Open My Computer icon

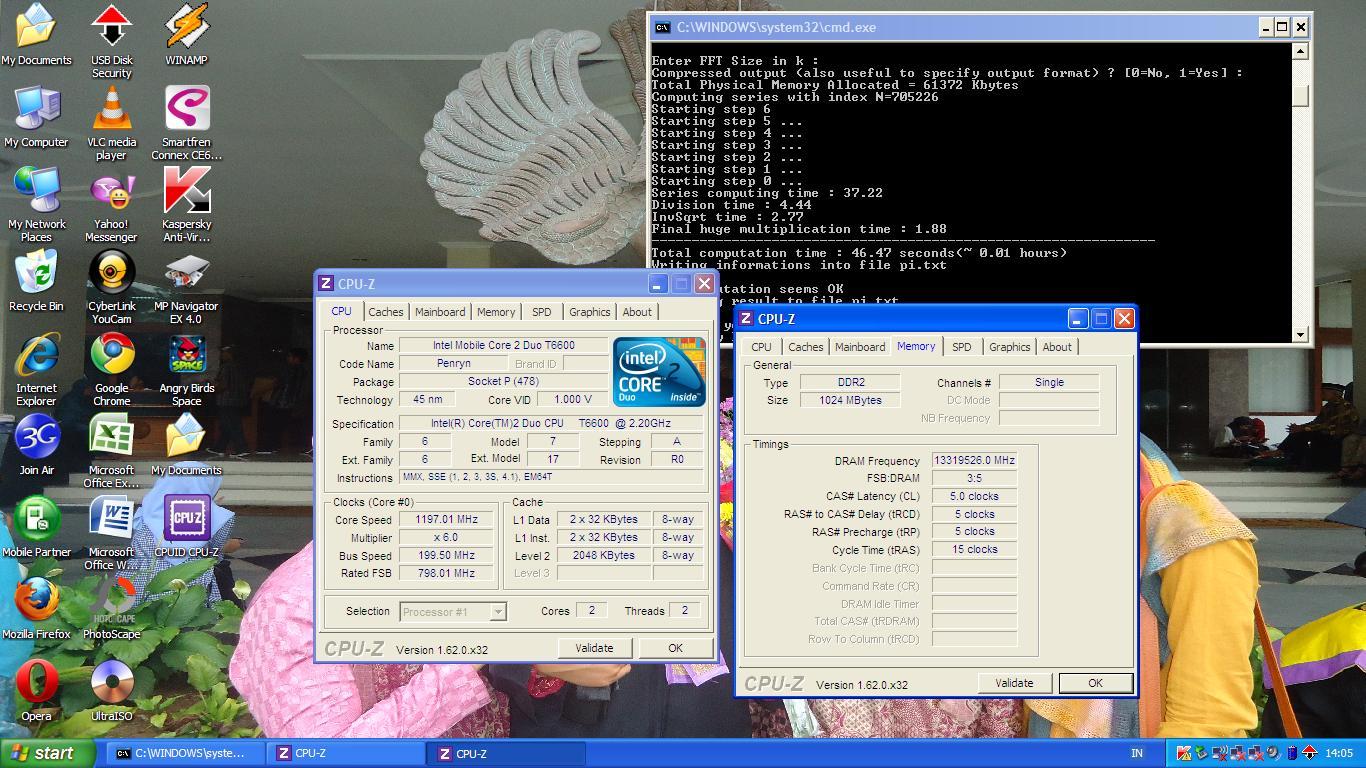click(36, 116)
